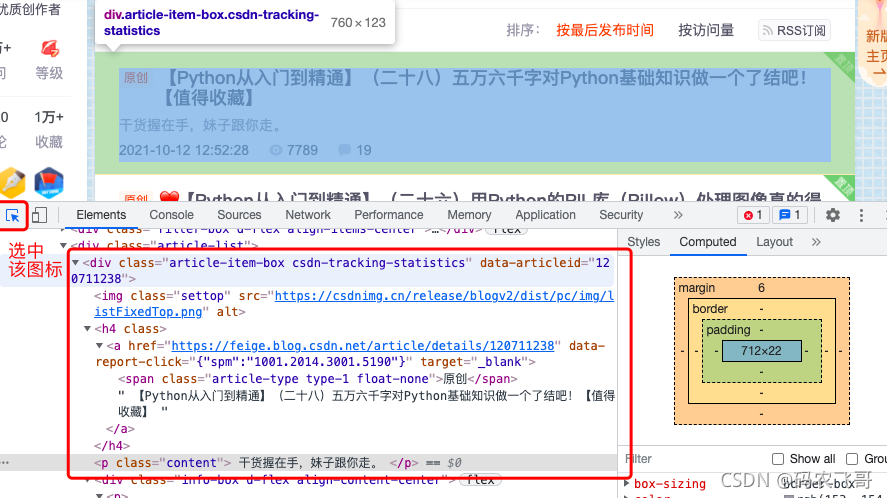Image resolution: width=887 pixels, height=498 pixels.
Task: Collapse the h4 class node
Action: [x=87, y=329]
